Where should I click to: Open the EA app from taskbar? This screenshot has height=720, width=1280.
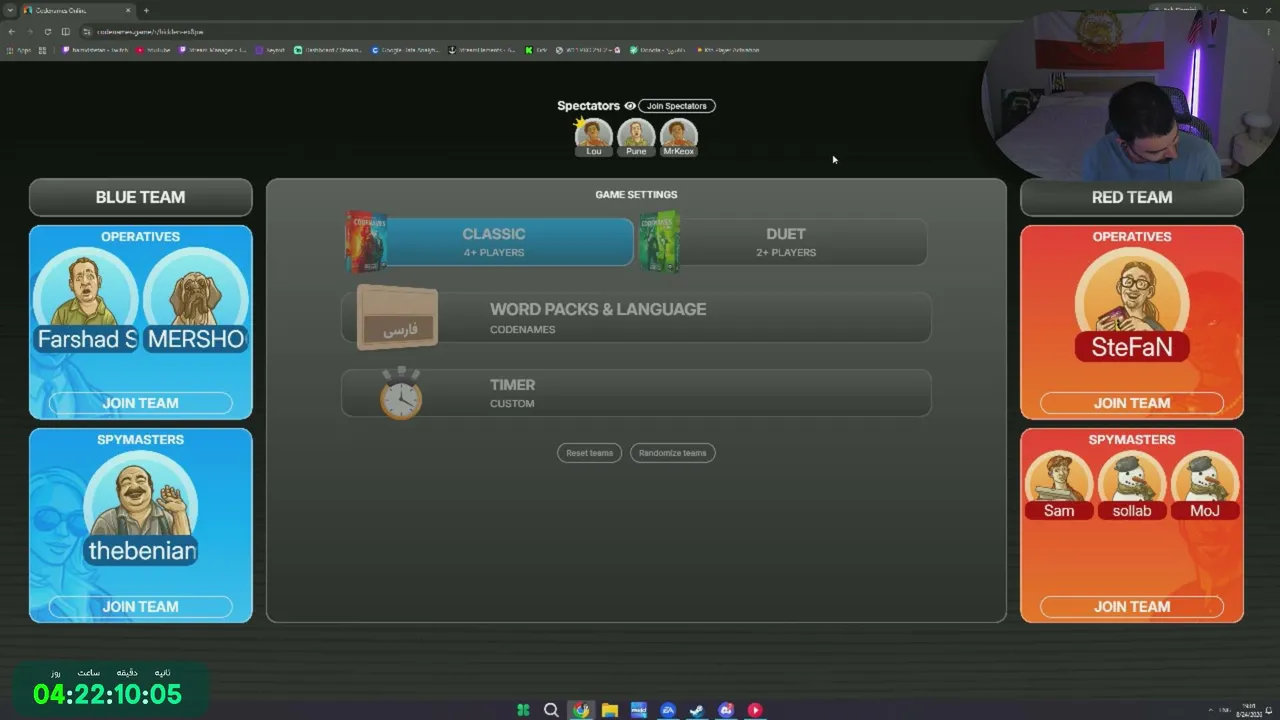pos(668,710)
